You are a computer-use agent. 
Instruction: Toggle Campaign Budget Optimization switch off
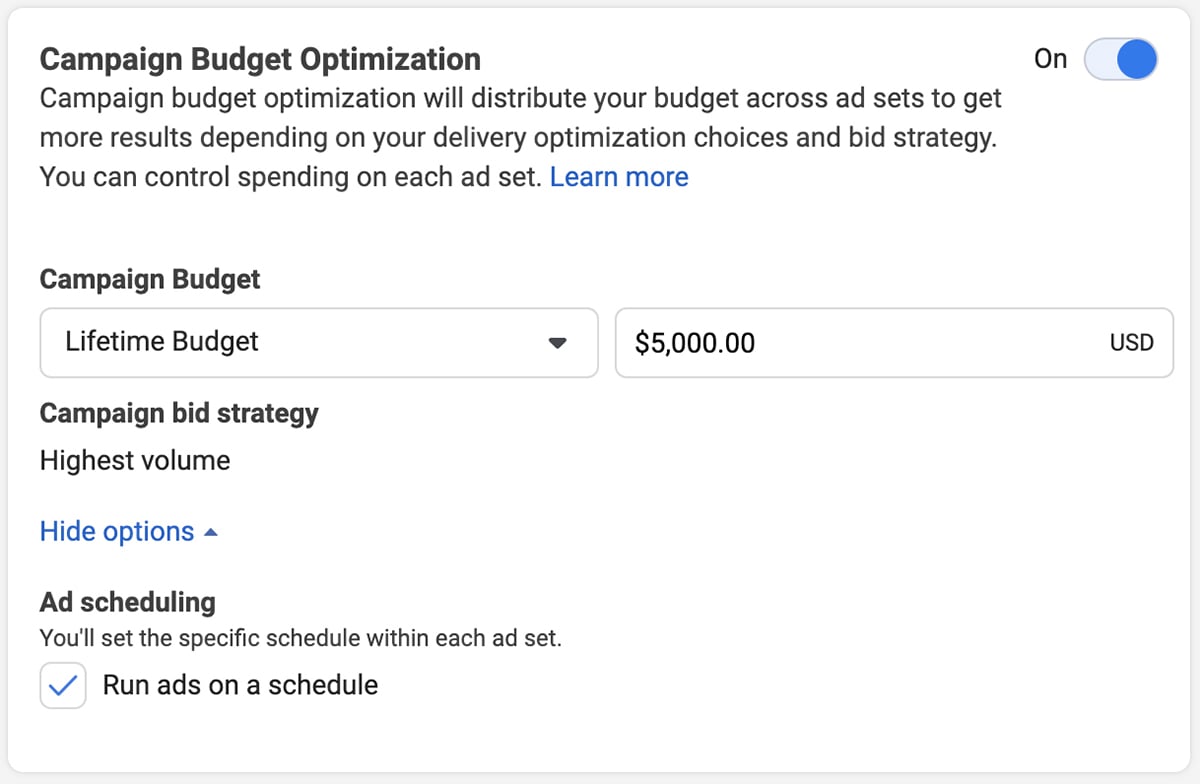coord(1121,59)
